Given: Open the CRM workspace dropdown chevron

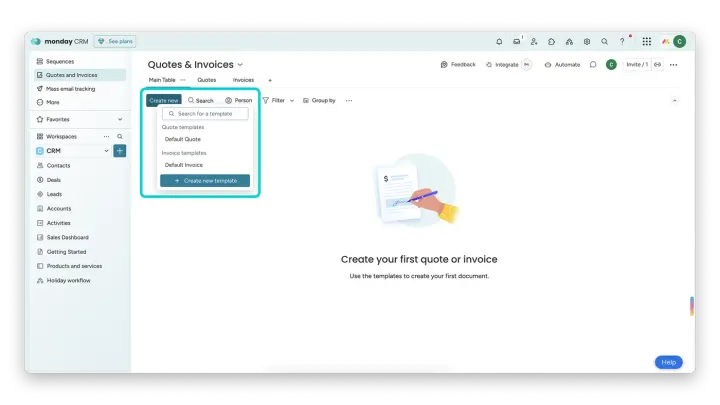Looking at the screenshot, I should [x=107, y=151].
